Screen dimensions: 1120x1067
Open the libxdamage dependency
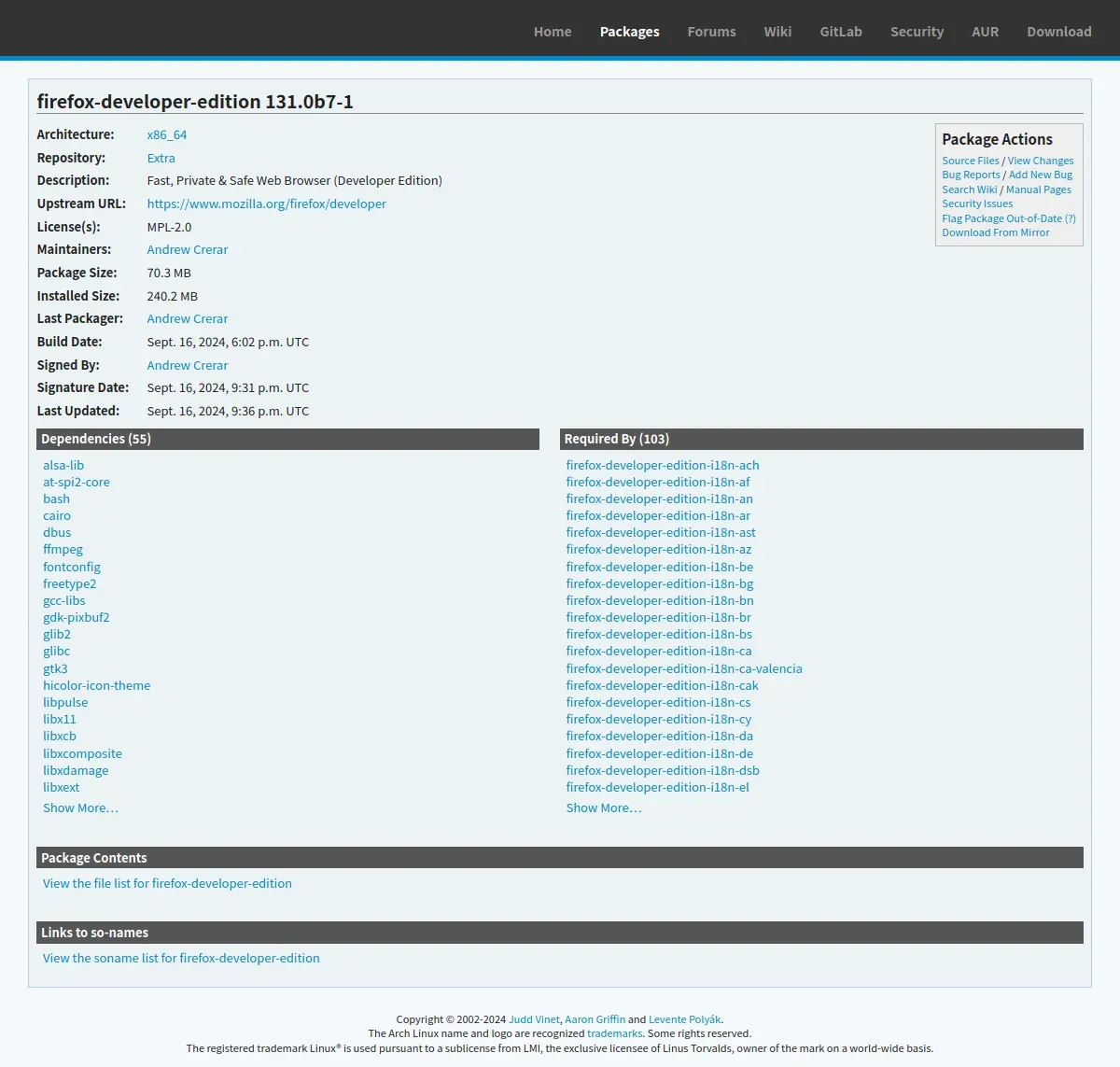pyautogui.click(x=76, y=770)
